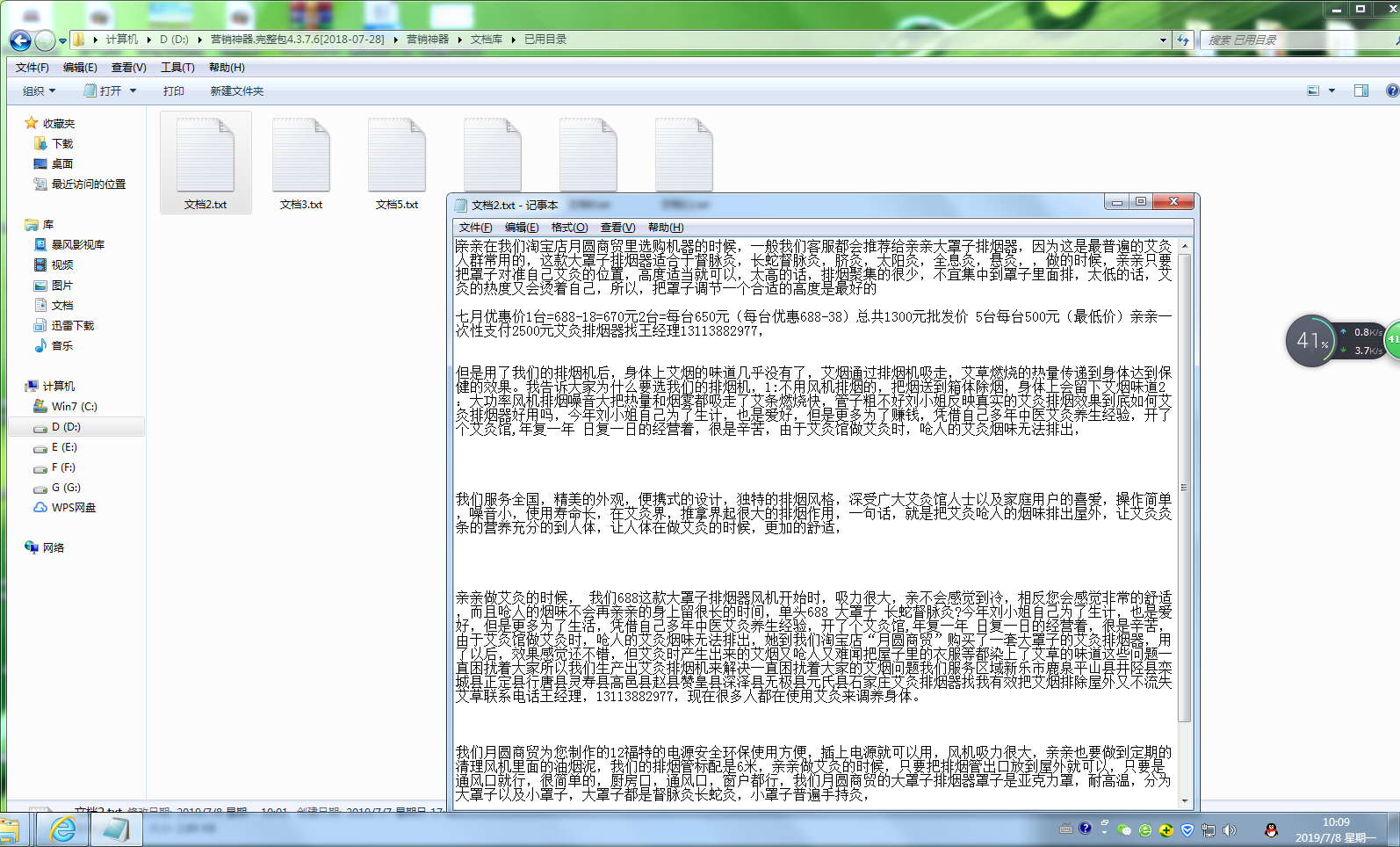Open Explorer's 工具(T) menu

pyautogui.click(x=177, y=68)
